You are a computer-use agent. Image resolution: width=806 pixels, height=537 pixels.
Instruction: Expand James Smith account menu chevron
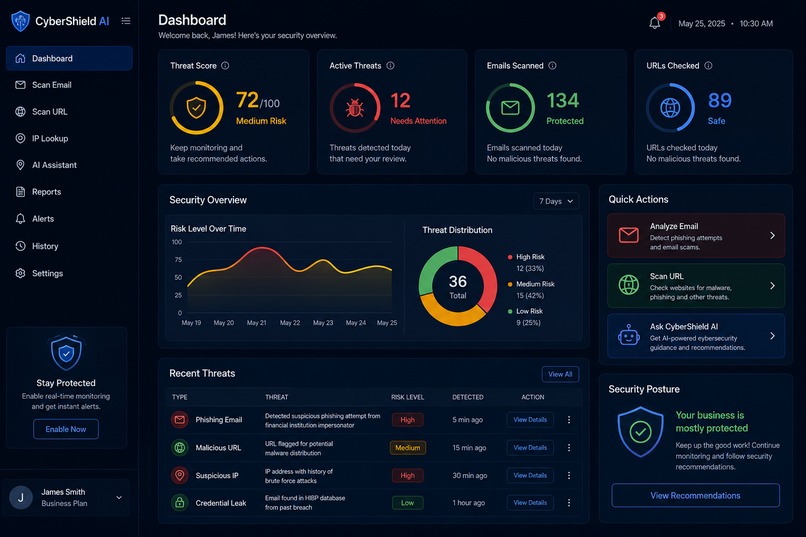[119, 497]
